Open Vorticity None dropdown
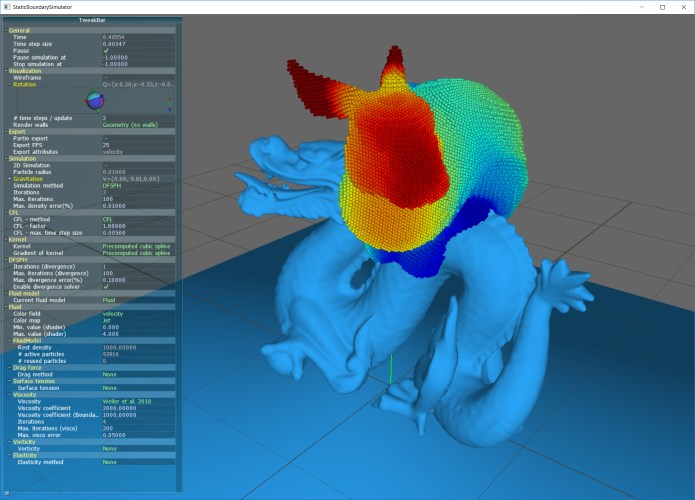Image resolution: width=695 pixels, height=500 pixels. click(x=139, y=449)
